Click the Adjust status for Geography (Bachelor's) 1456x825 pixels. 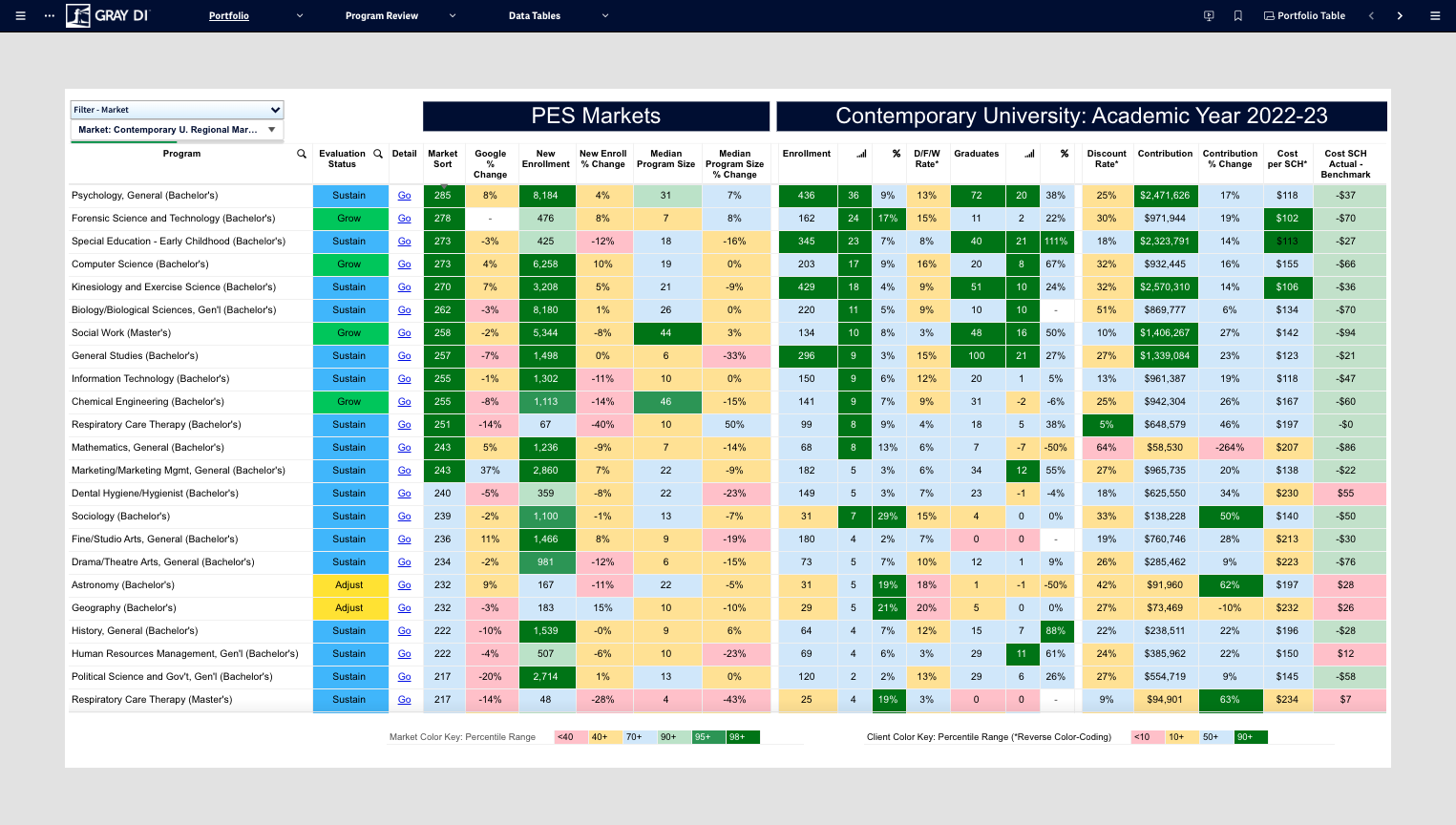[x=349, y=608]
